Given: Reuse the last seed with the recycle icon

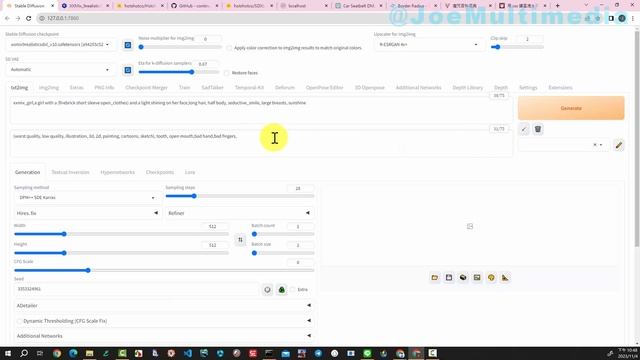Looking at the screenshot, I should 282,289.
